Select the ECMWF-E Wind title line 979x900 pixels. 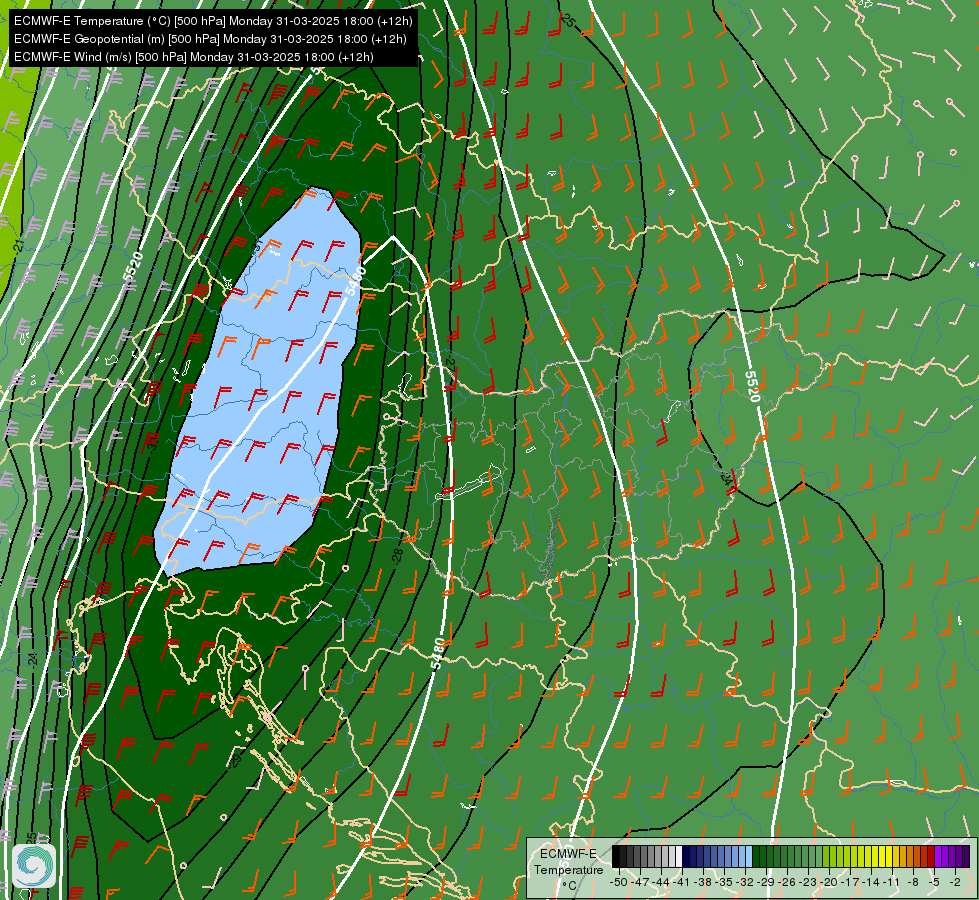pyautogui.click(x=194, y=57)
